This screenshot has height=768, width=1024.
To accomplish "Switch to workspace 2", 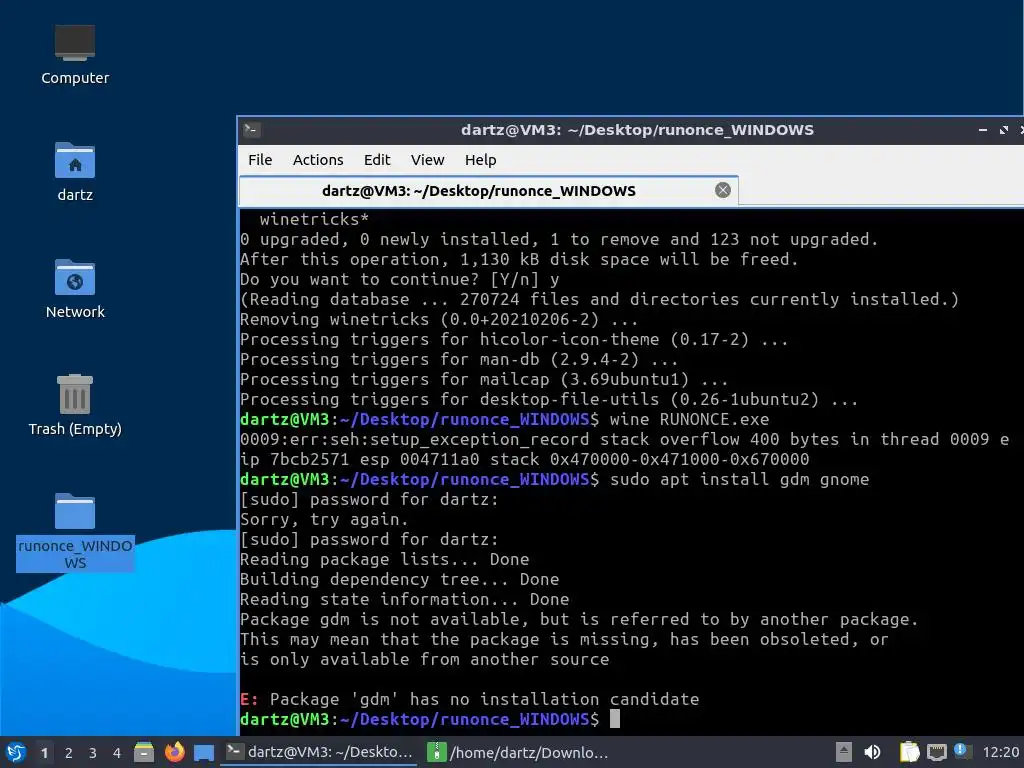I will tap(69, 753).
